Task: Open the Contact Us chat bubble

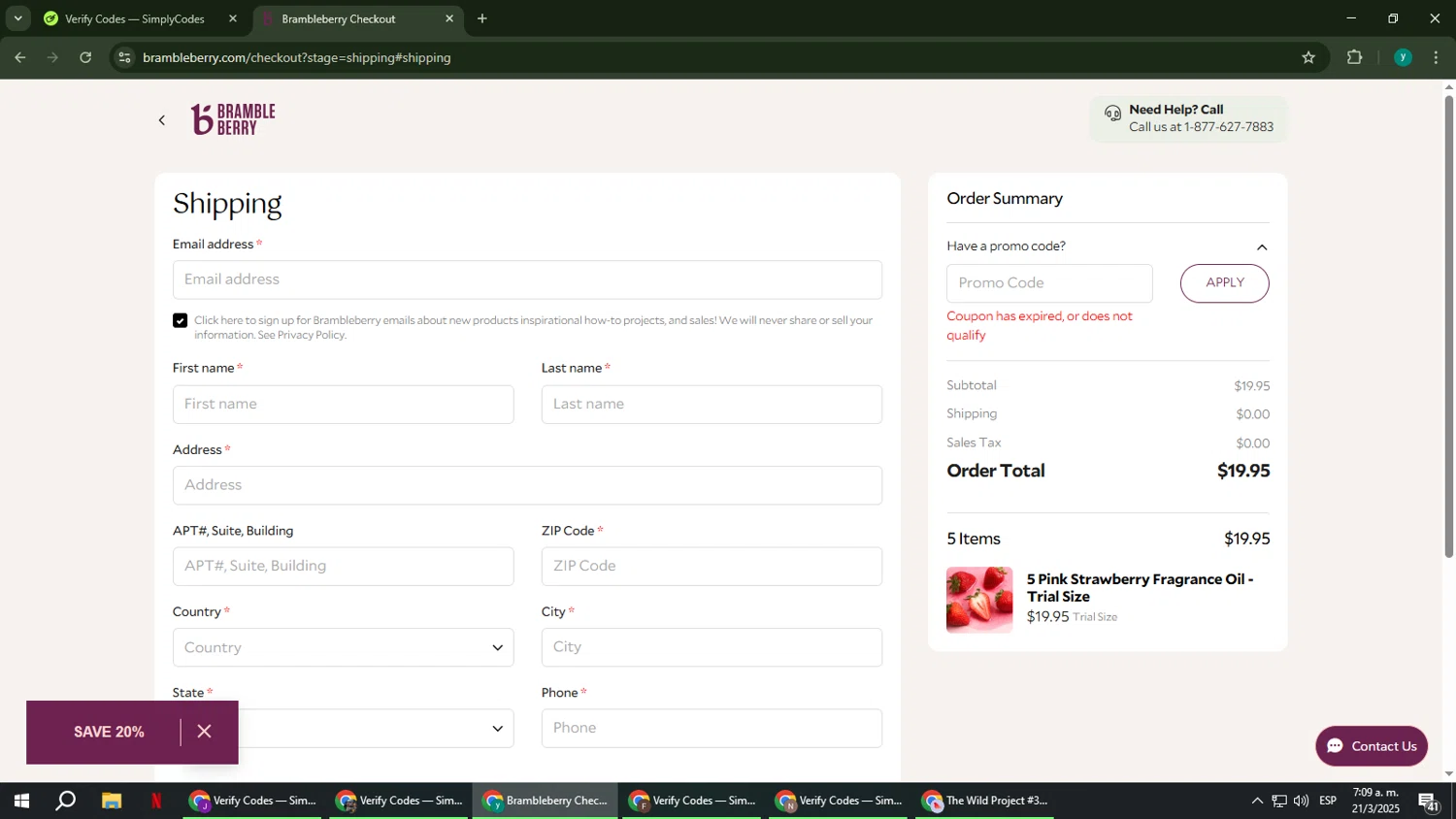Action: (x=1372, y=746)
